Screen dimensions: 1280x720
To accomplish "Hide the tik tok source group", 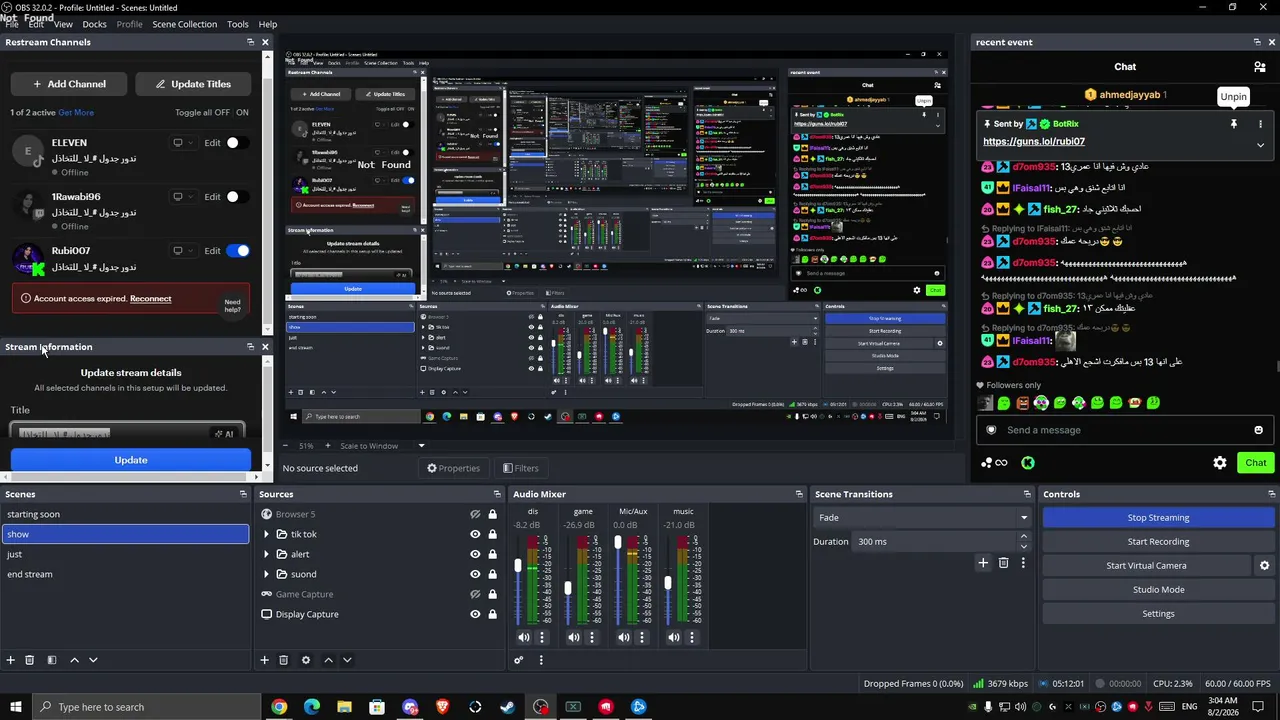I will click(475, 534).
